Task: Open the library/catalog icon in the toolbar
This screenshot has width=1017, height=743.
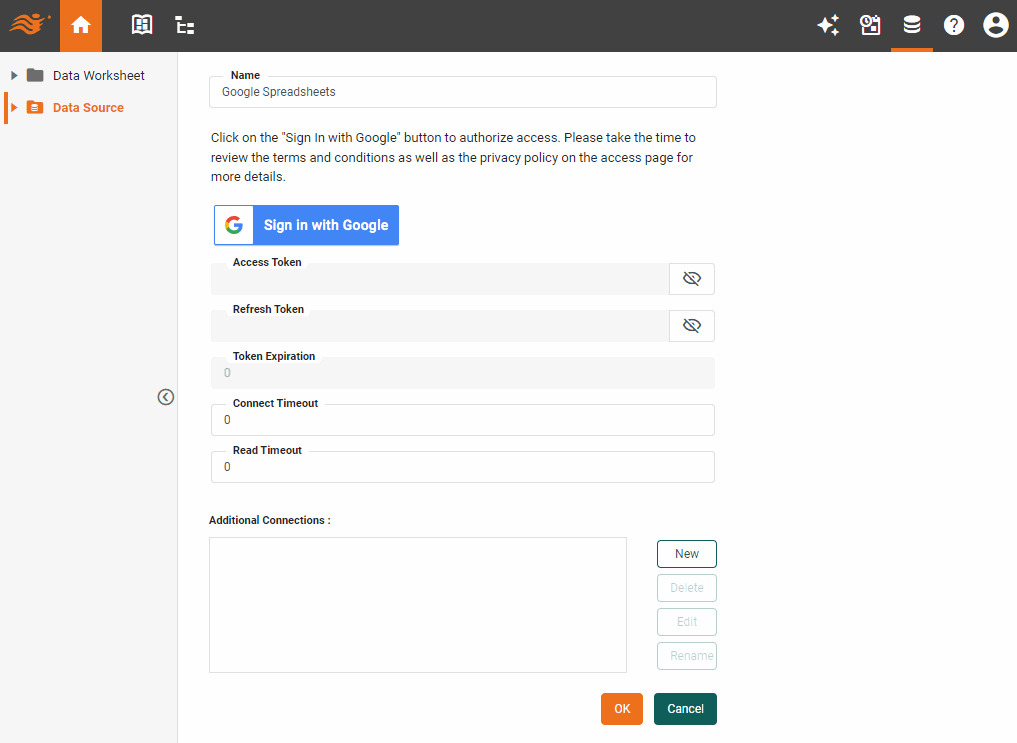Action: click(x=141, y=25)
